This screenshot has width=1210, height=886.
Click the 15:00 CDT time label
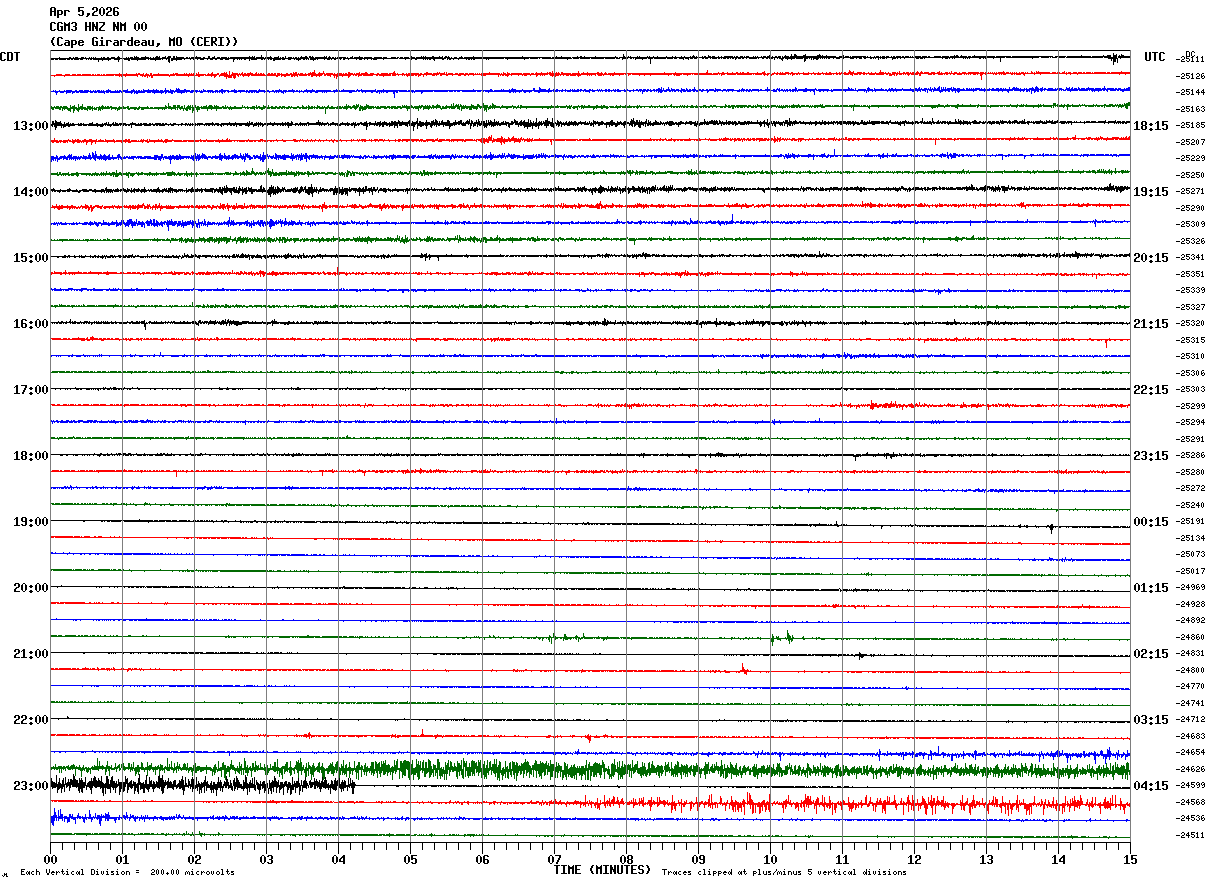(31, 258)
